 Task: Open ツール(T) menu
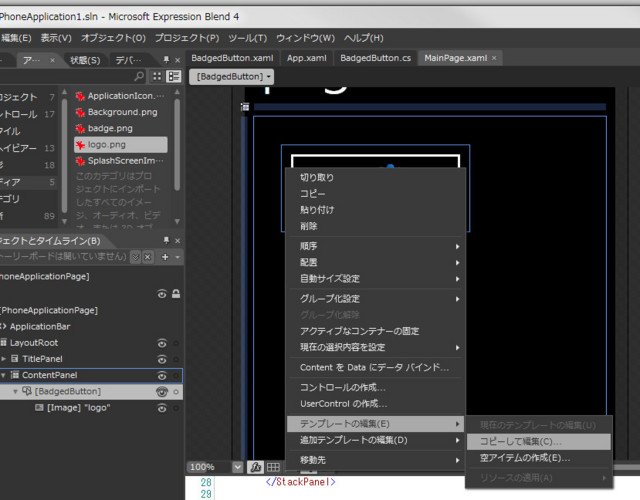(x=248, y=38)
